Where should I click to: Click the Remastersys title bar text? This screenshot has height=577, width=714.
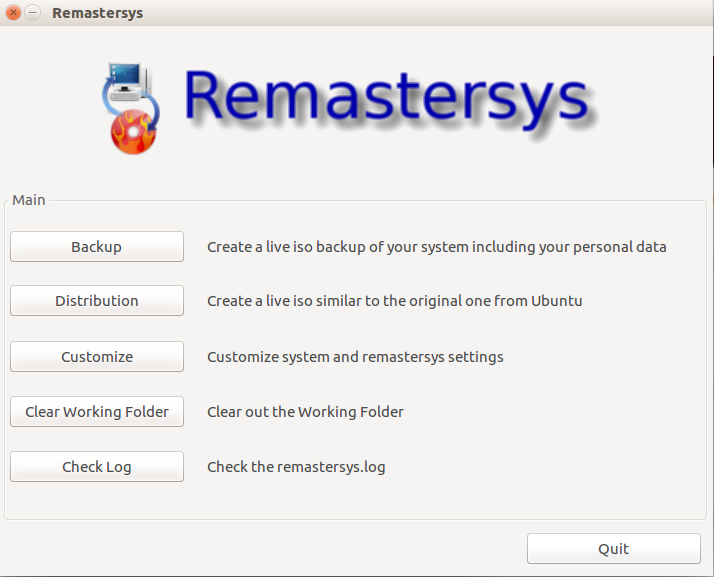(97, 13)
